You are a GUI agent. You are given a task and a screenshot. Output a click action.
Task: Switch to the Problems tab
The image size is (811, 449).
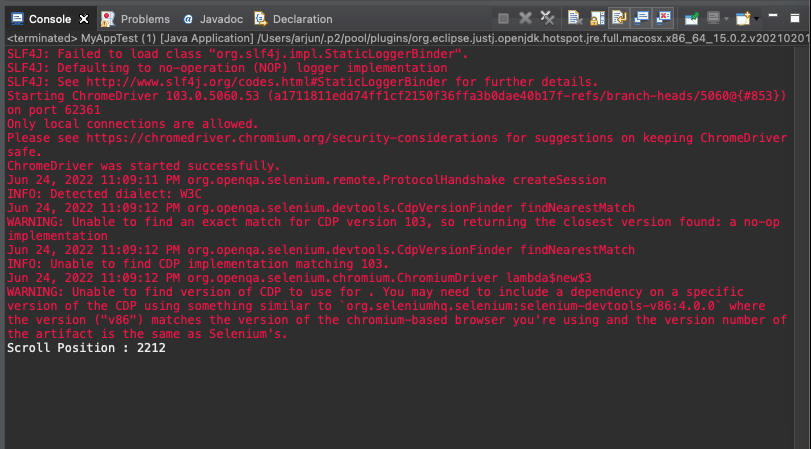coord(136,19)
